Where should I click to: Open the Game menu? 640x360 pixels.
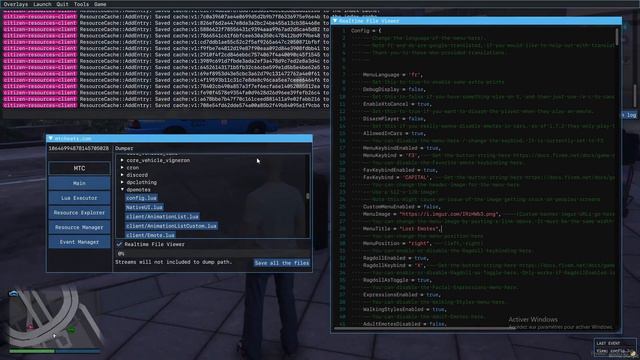100,4
